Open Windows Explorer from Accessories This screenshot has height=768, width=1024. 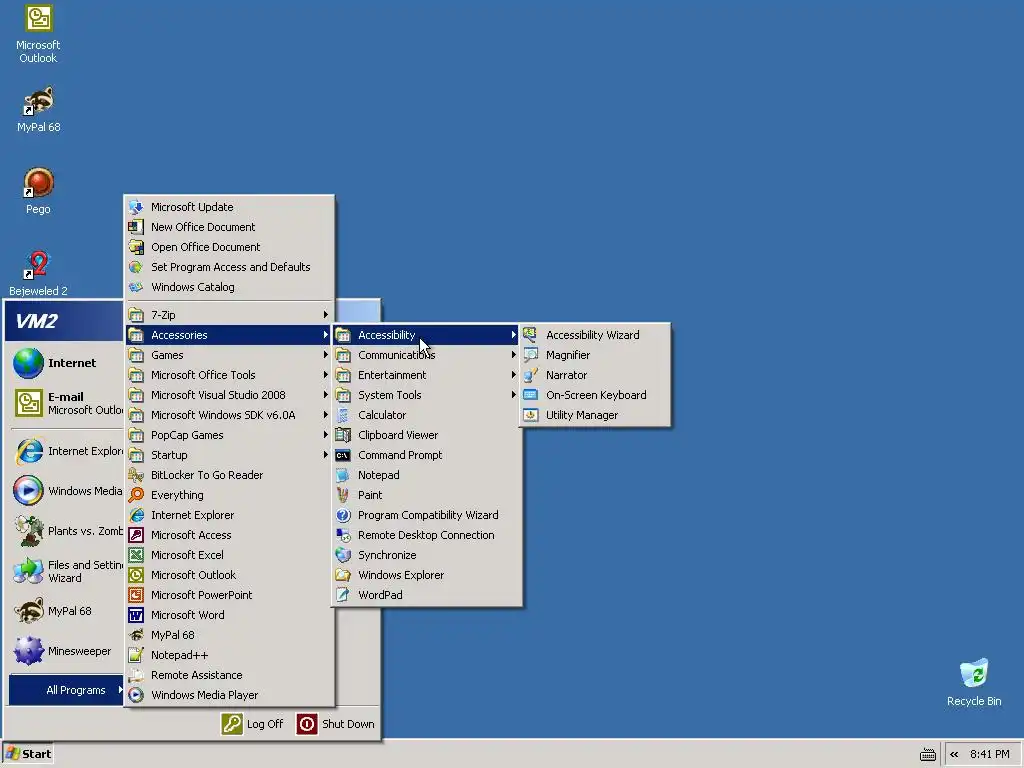point(426,575)
